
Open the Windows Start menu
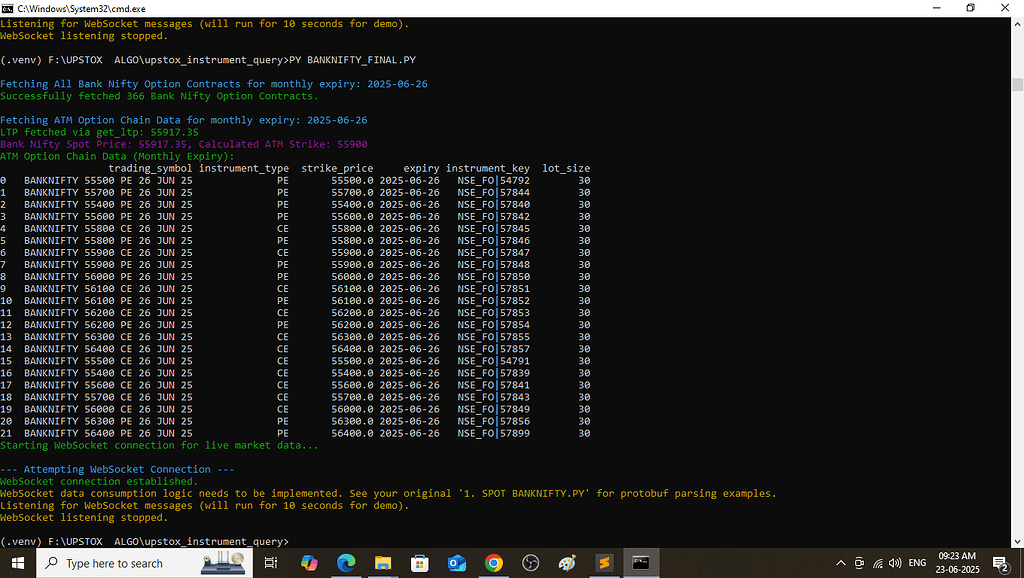click(x=19, y=563)
